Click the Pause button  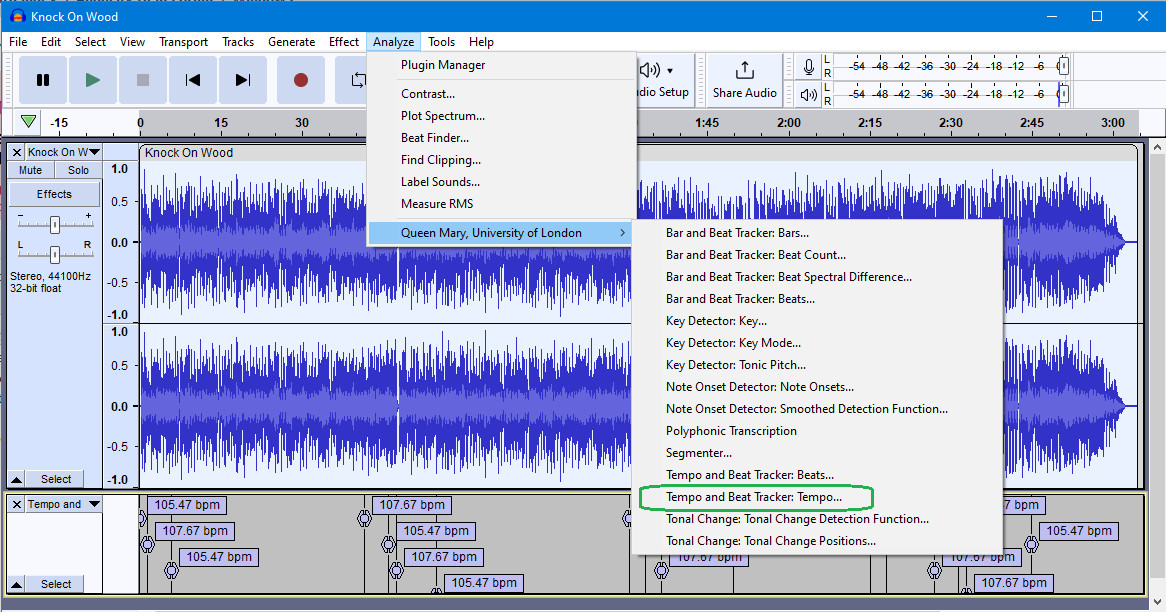click(x=41, y=80)
